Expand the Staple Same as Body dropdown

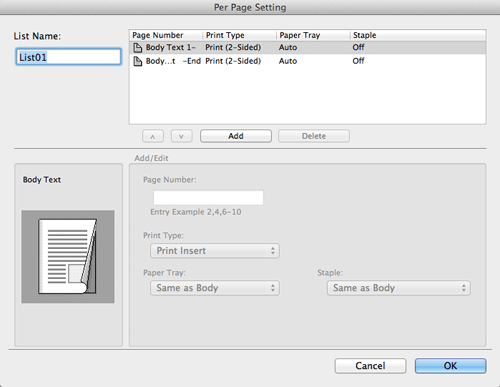[x=399, y=288]
